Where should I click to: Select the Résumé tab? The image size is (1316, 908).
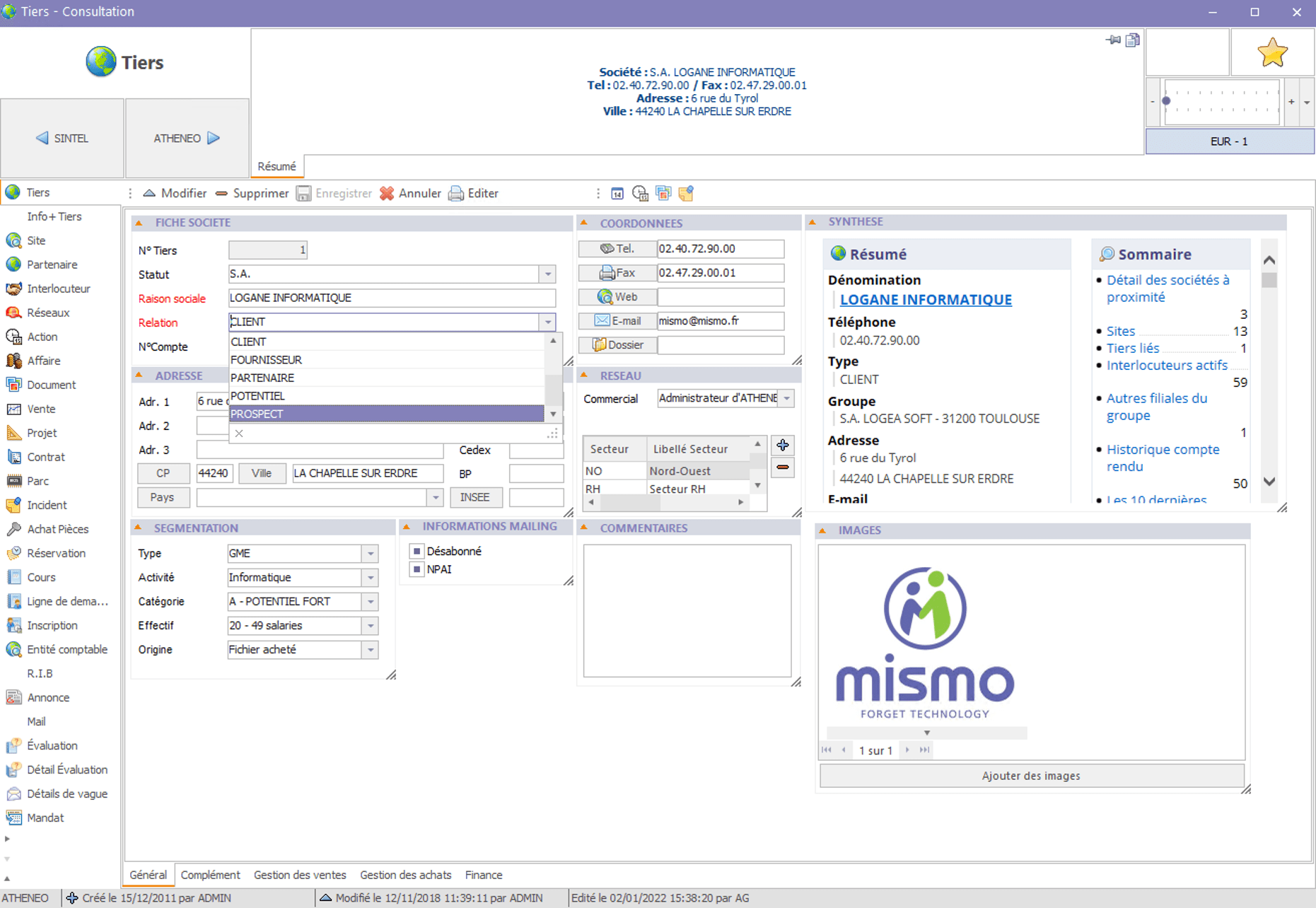(x=276, y=166)
